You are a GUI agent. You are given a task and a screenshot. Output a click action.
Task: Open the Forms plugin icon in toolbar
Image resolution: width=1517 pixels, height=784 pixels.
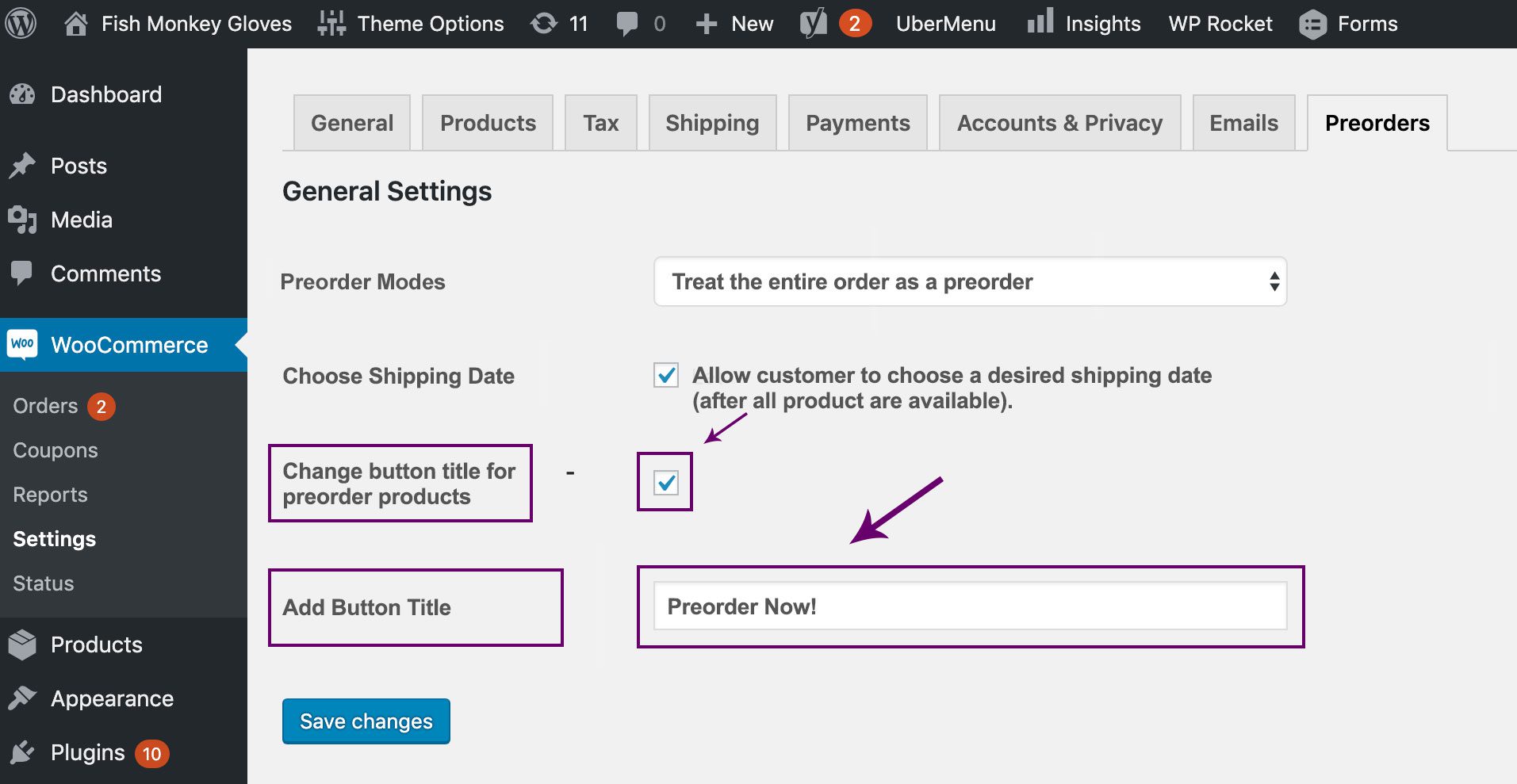point(1312,23)
